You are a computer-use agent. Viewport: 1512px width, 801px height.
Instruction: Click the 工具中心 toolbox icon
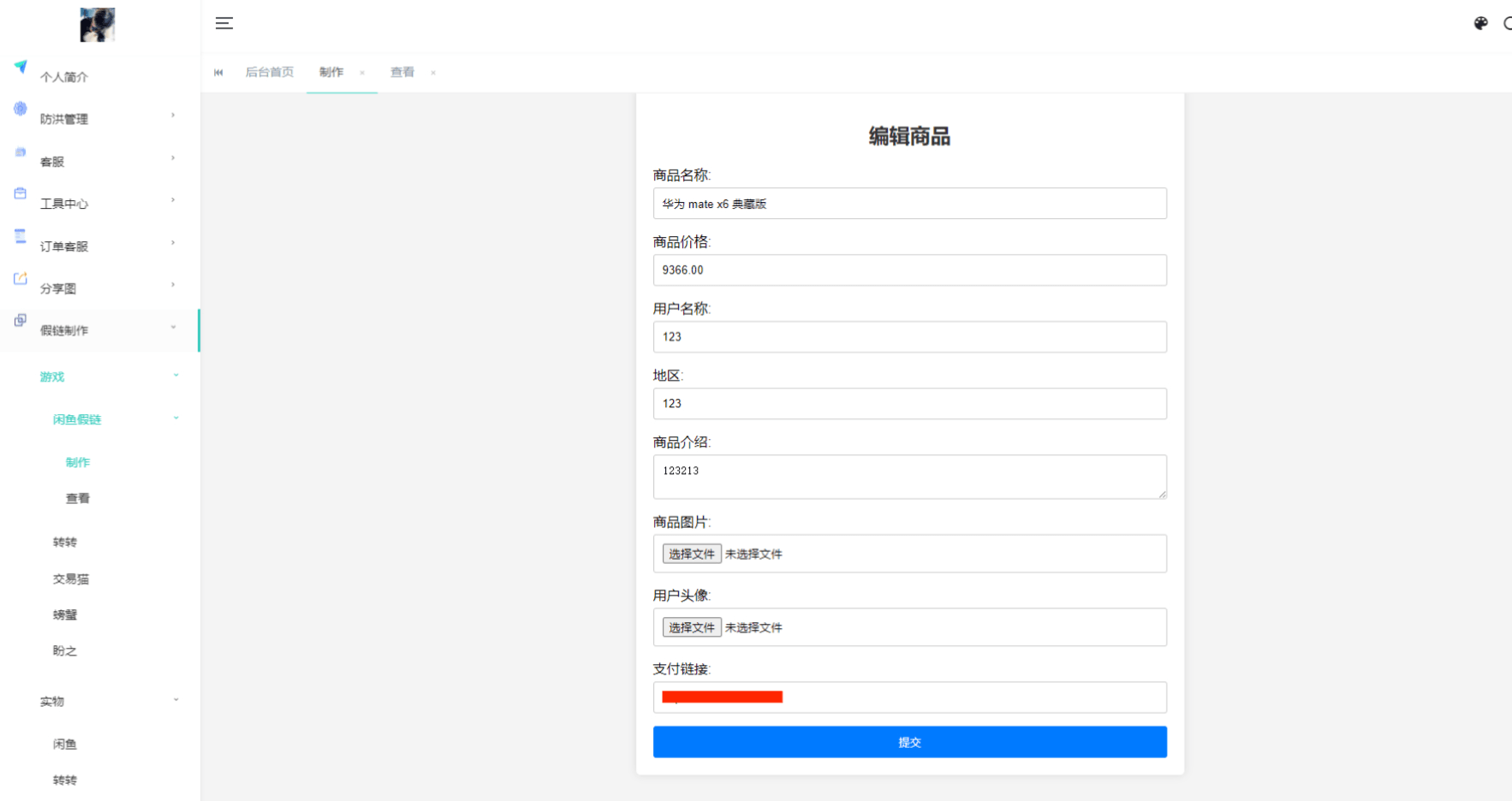coord(19,194)
